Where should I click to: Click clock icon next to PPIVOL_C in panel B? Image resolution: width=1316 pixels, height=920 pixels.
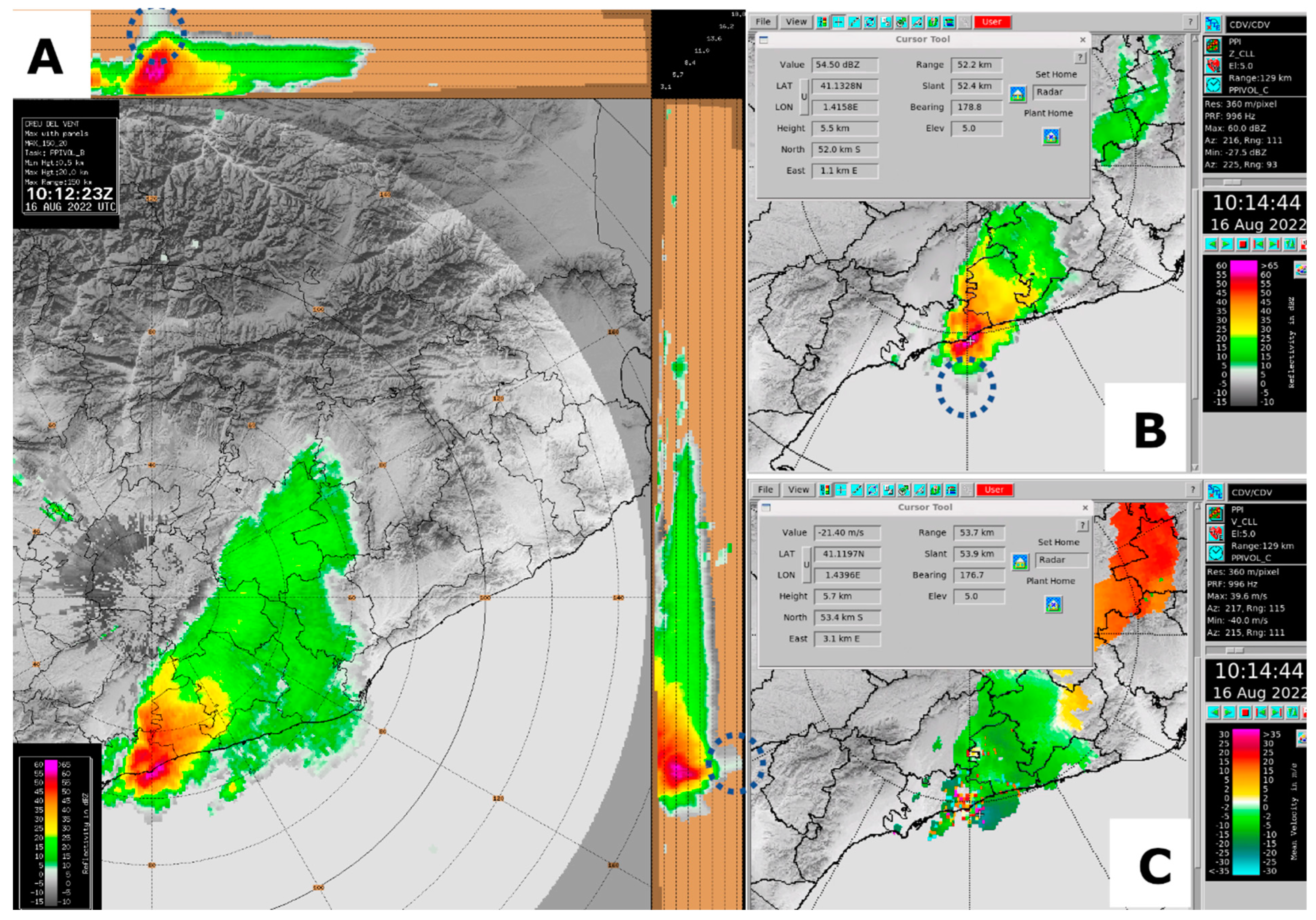[x=1213, y=85]
